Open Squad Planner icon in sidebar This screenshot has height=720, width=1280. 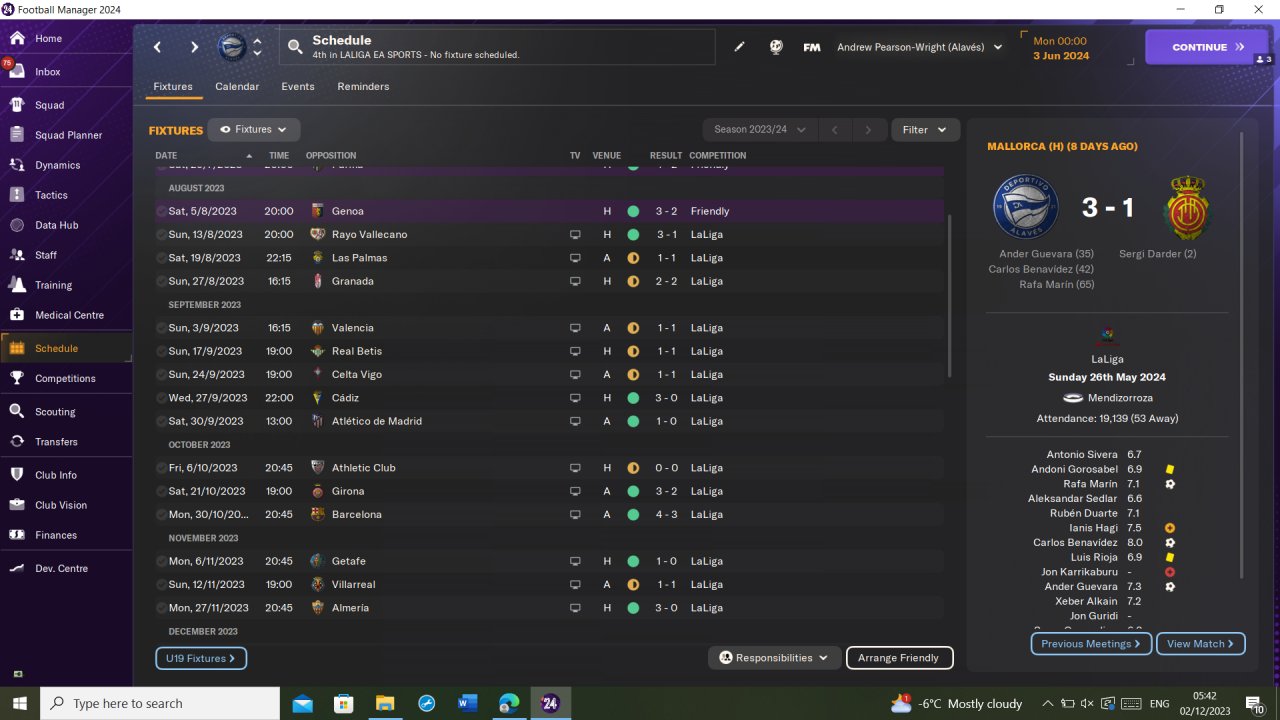(17, 135)
